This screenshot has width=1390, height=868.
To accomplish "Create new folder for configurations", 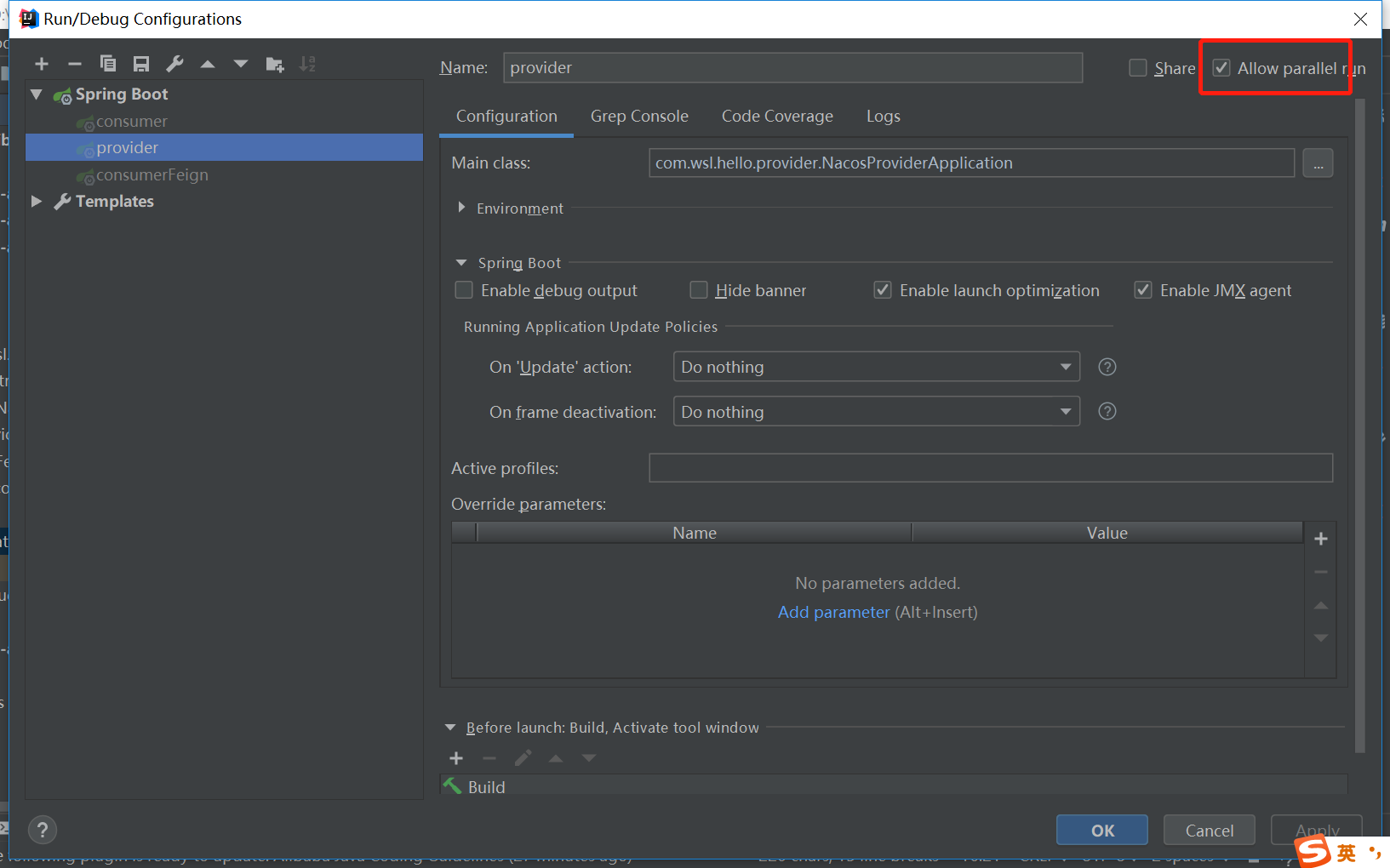I will (x=274, y=64).
